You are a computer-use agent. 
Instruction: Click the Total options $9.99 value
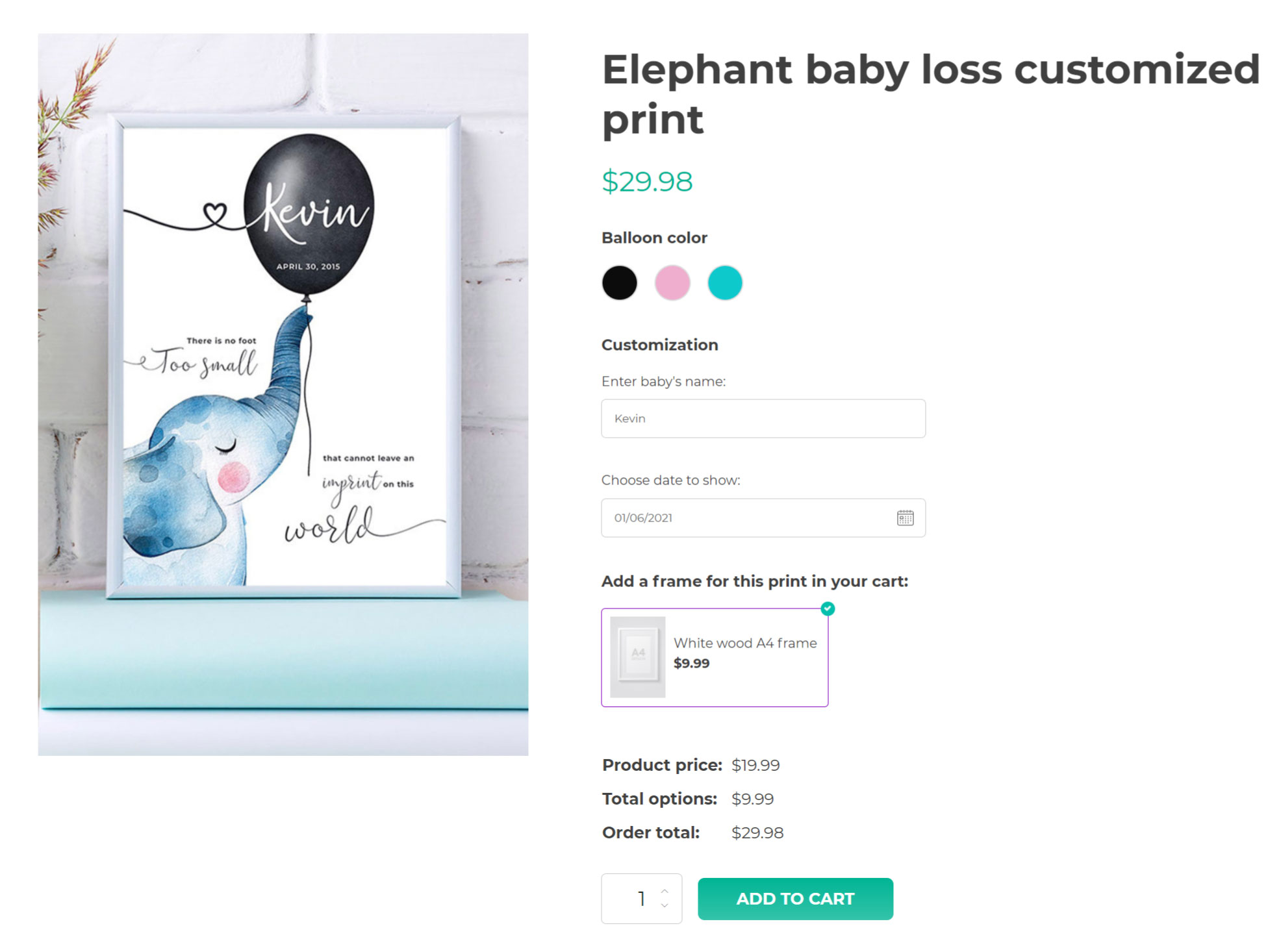[752, 799]
